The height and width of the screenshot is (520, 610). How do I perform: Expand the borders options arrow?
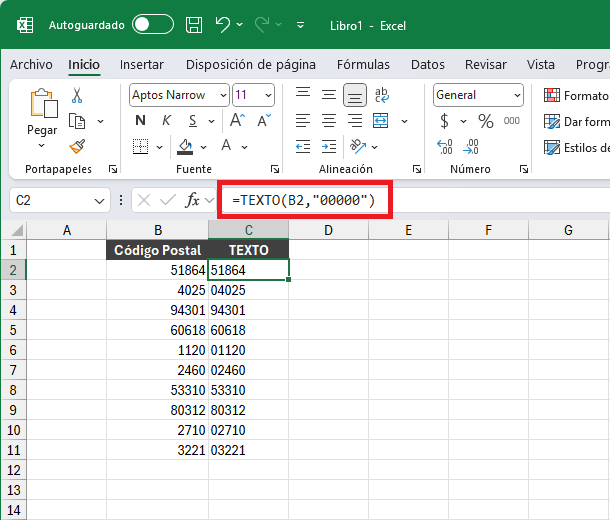point(160,147)
